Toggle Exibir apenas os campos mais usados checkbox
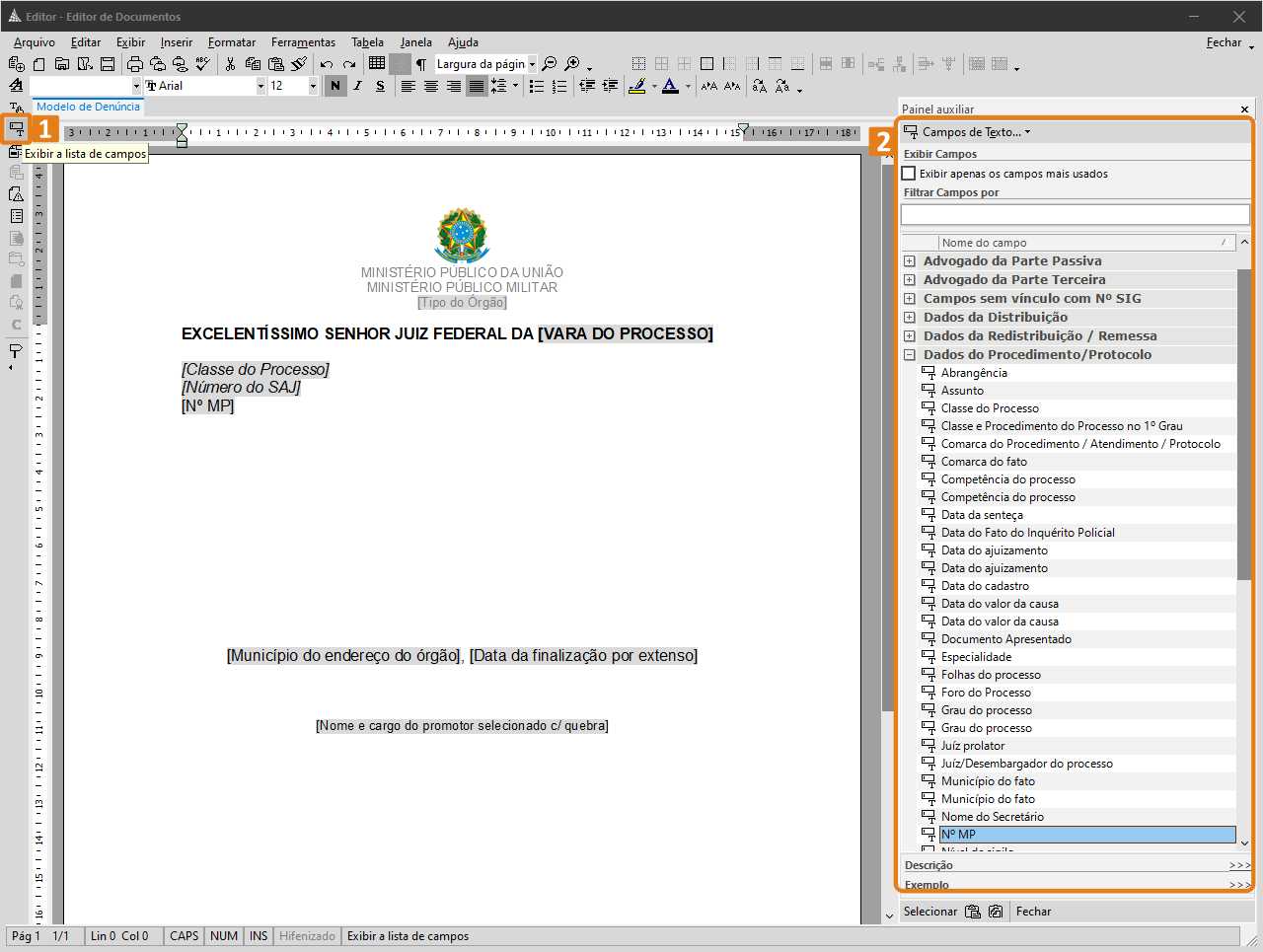 909,174
